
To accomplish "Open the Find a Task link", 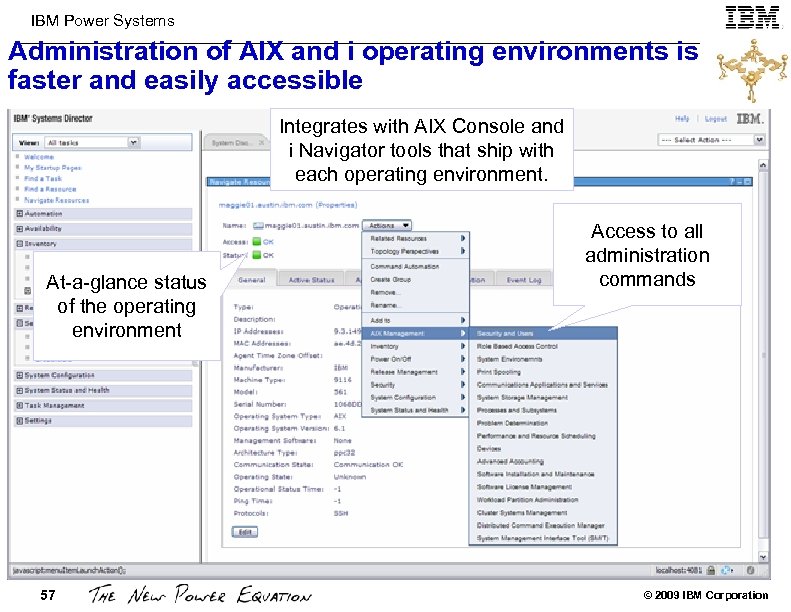I will click(x=43, y=179).
